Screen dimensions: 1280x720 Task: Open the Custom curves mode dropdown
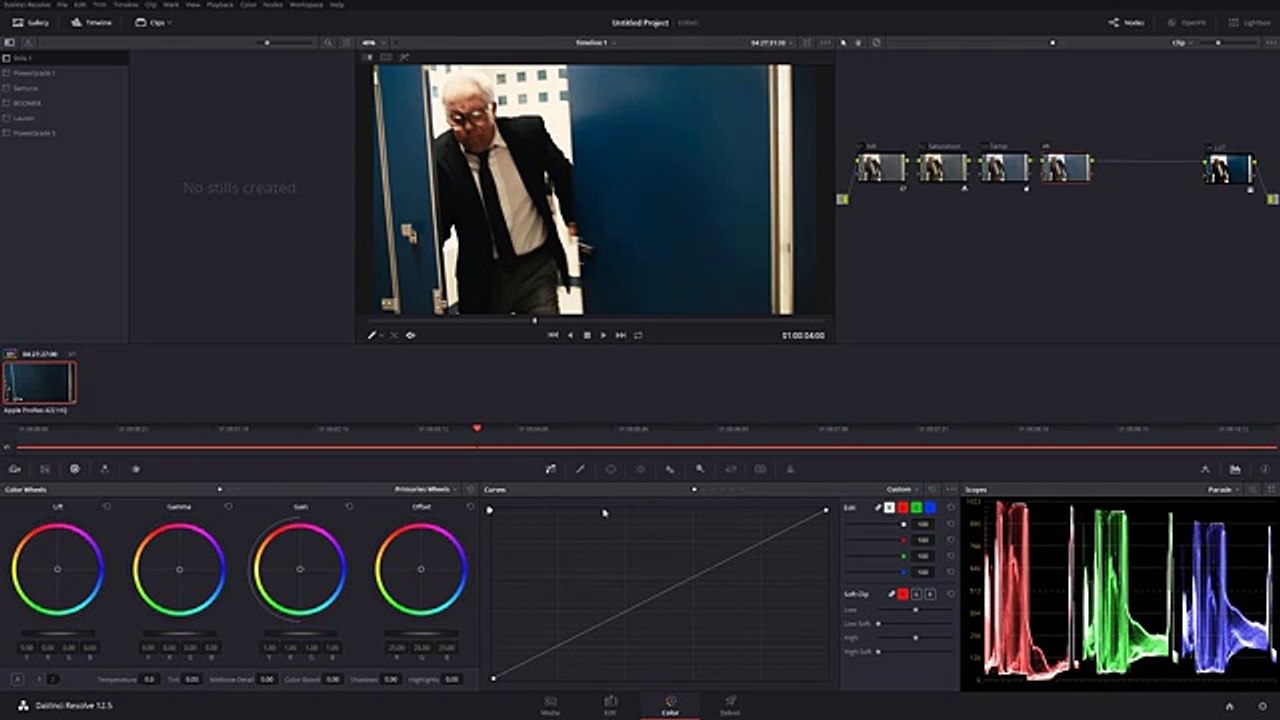[901, 489]
